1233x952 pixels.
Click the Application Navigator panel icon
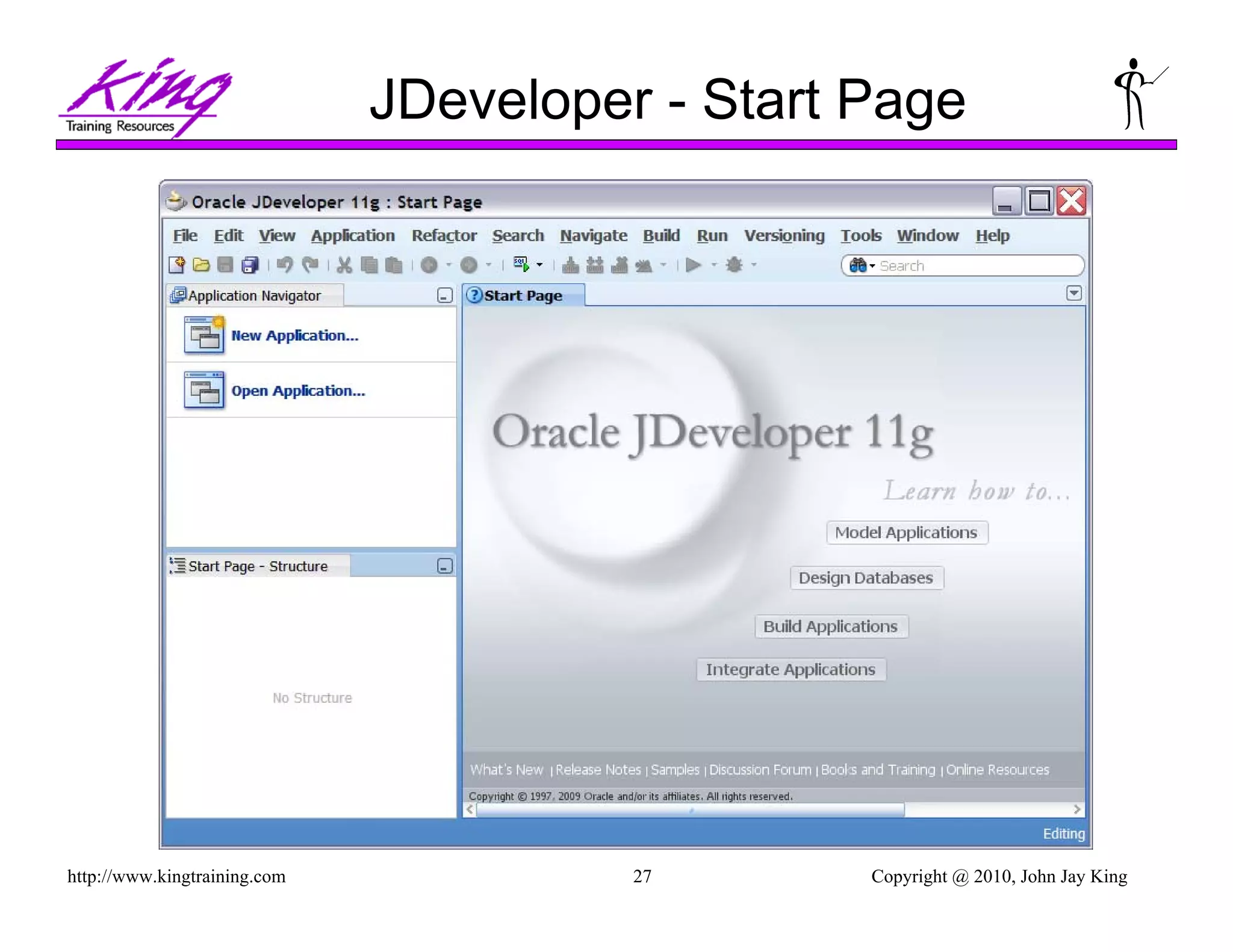[179, 295]
